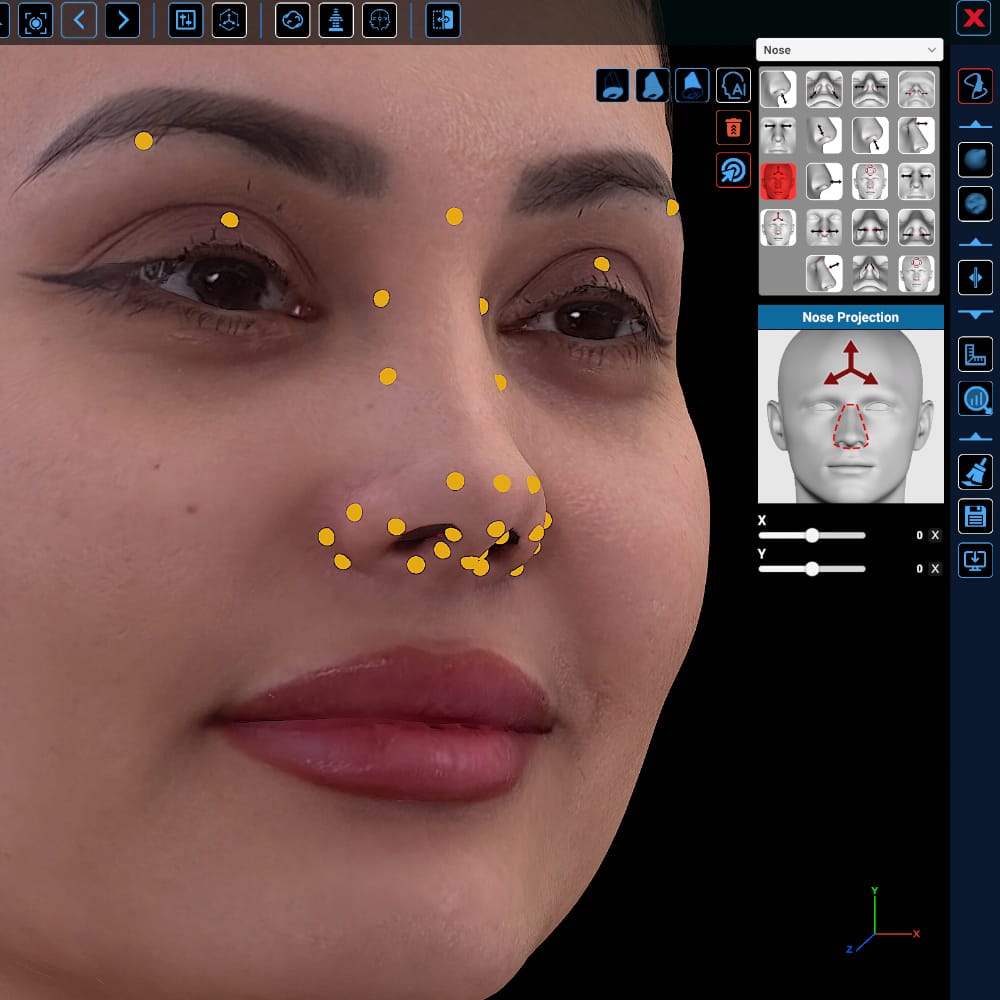
Task: Collapse the section with the downward blue chevron
Action: 975,312
